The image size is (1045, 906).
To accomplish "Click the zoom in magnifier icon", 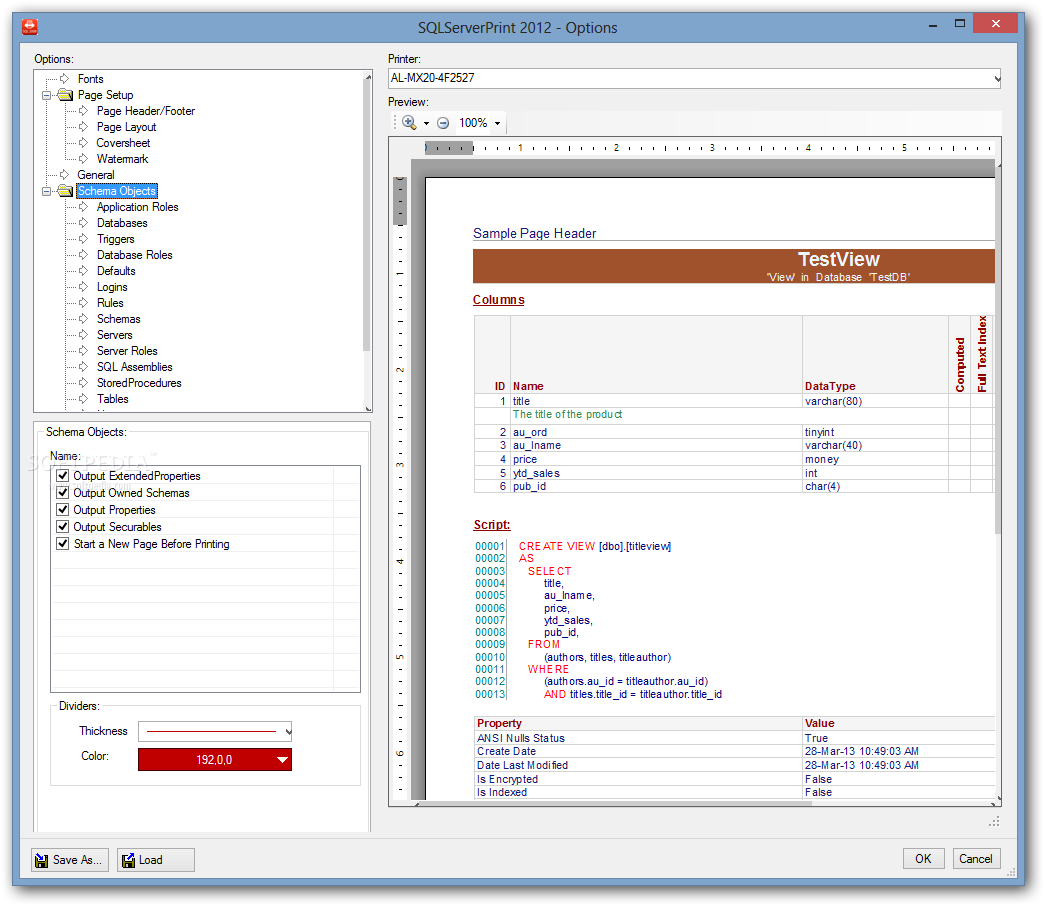I will pos(409,123).
